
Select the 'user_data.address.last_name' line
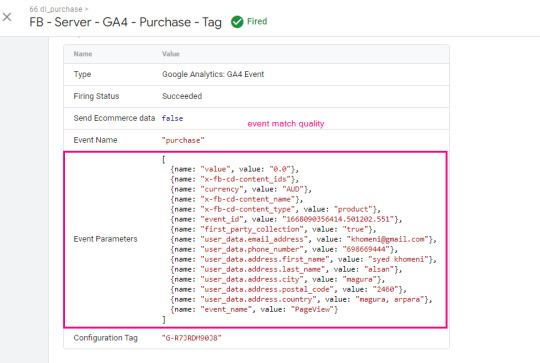click(x=286, y=269)
